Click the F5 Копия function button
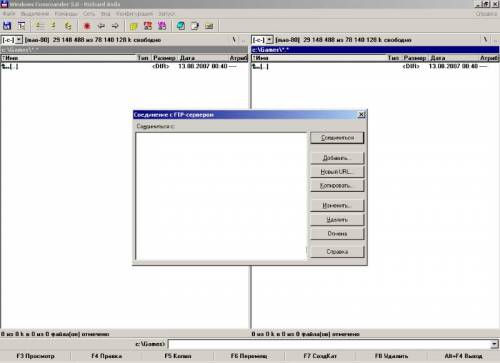The image size is (500, 363). (178, 356)
